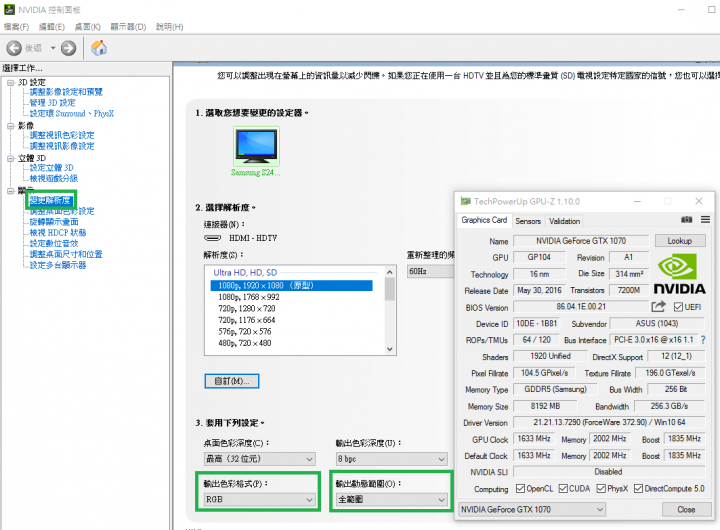Select 1080p, 1920 × 1080 native resolution
Viewport: 720px width, 530px height.
(x=292, y=286)
